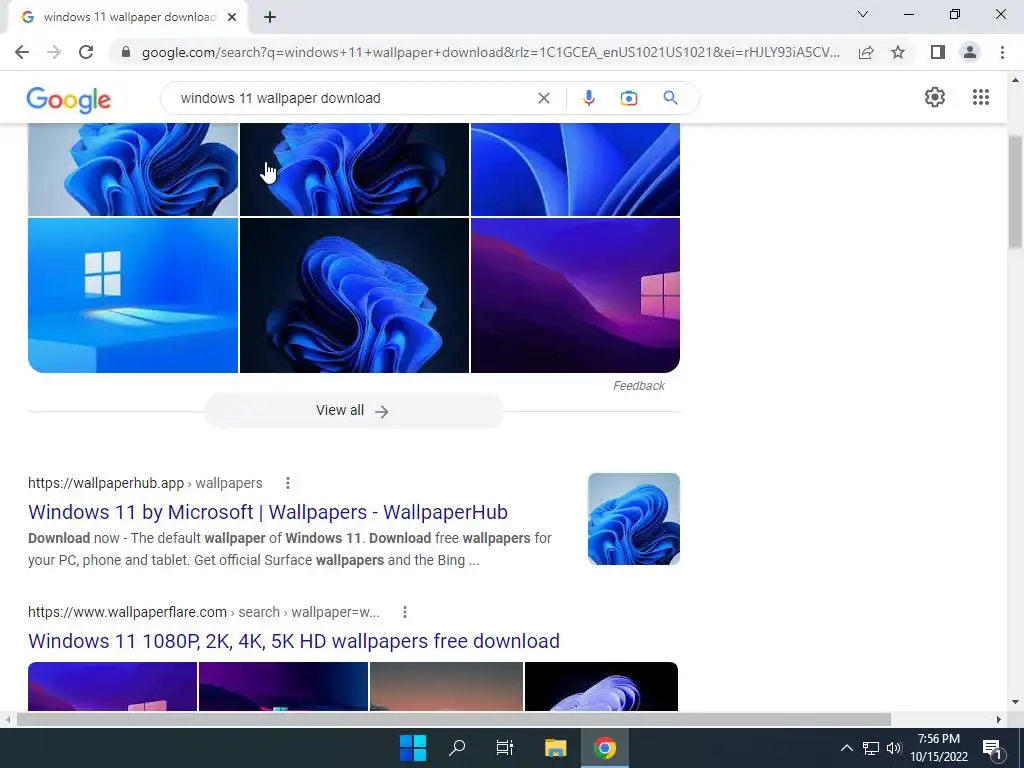Click the wallpaperflare.com URL breadcrumb
The height and width of the screenshot is (768, 1024).
(x=204, y=612)
